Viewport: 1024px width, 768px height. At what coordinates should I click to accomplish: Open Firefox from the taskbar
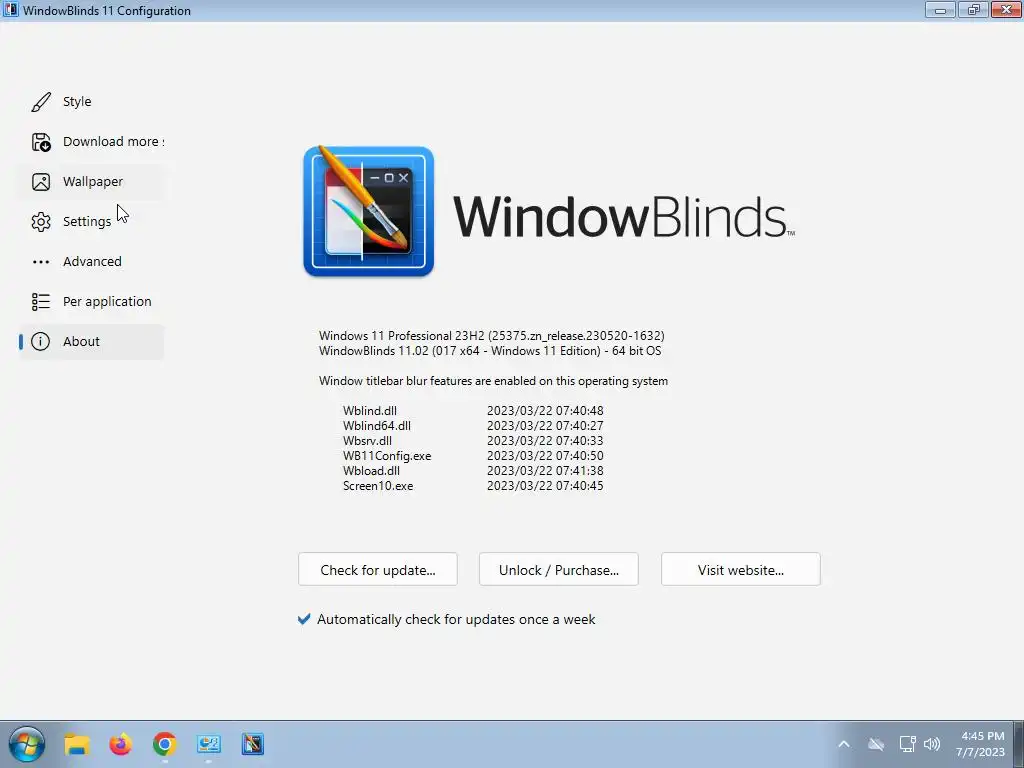120,744
